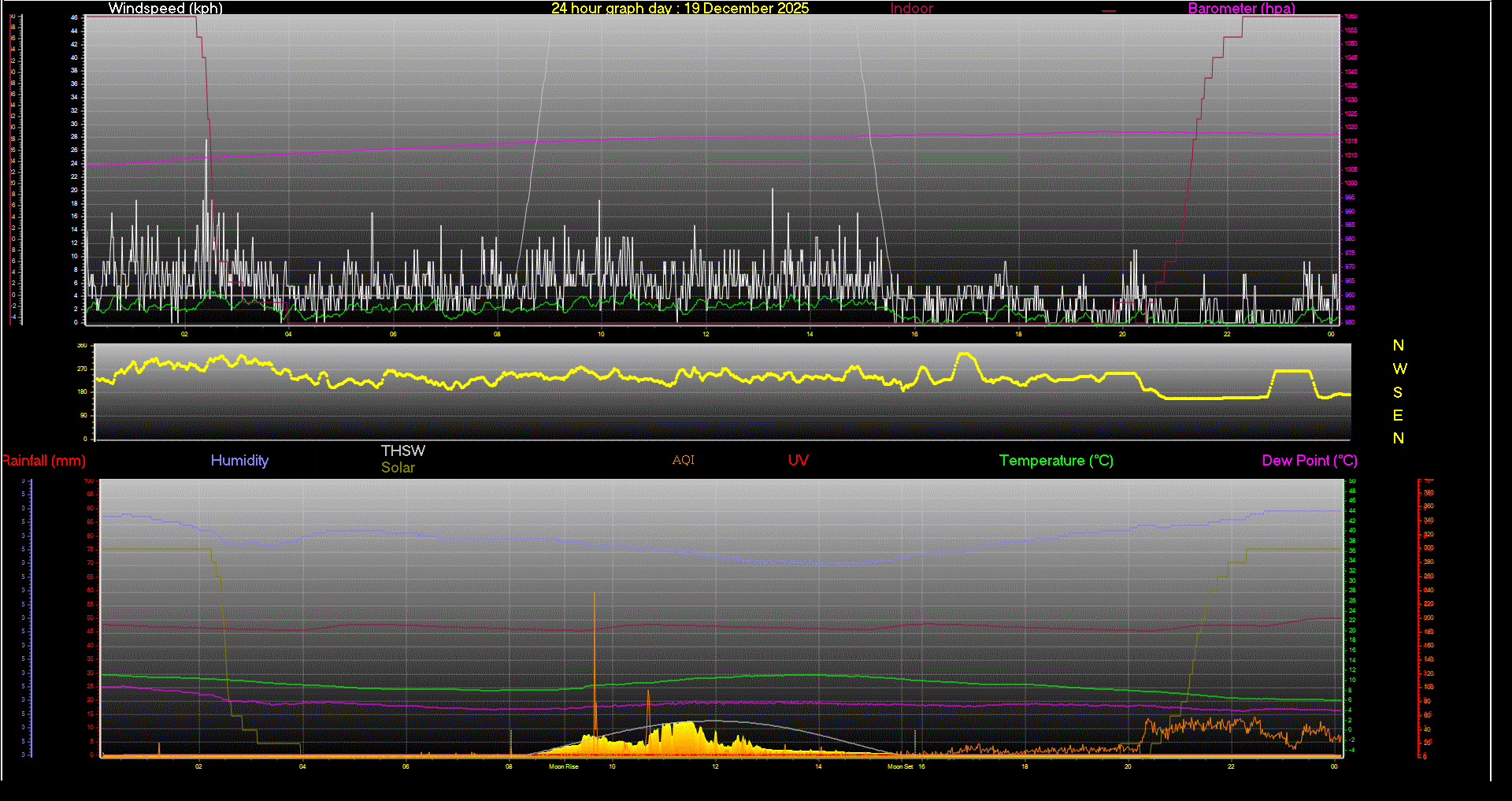Select the THSW legend label

(402, 451)
